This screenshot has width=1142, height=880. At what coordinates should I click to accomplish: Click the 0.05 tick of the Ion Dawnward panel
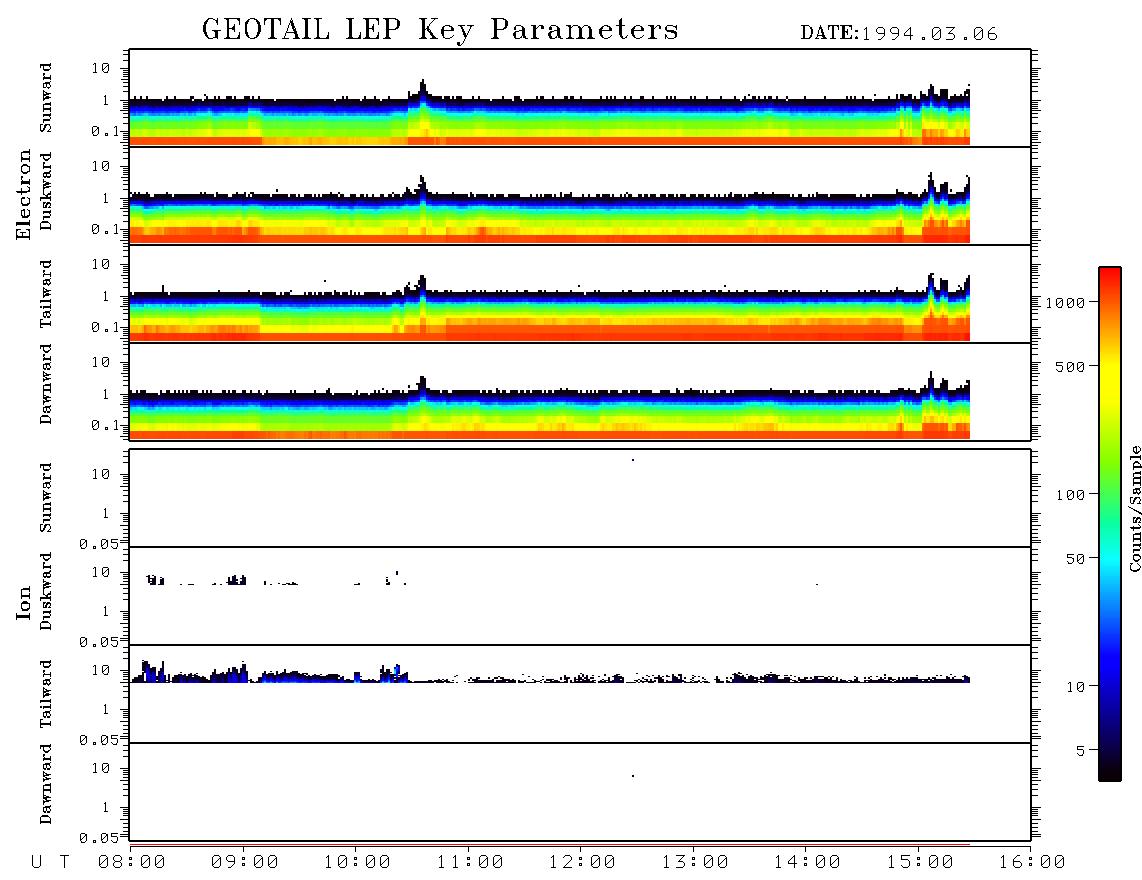(98, 838)
